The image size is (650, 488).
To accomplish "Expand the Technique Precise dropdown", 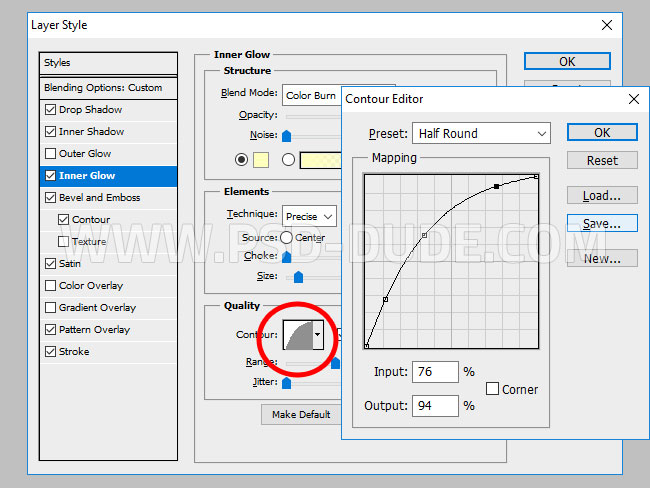I will tap(310, 216).
